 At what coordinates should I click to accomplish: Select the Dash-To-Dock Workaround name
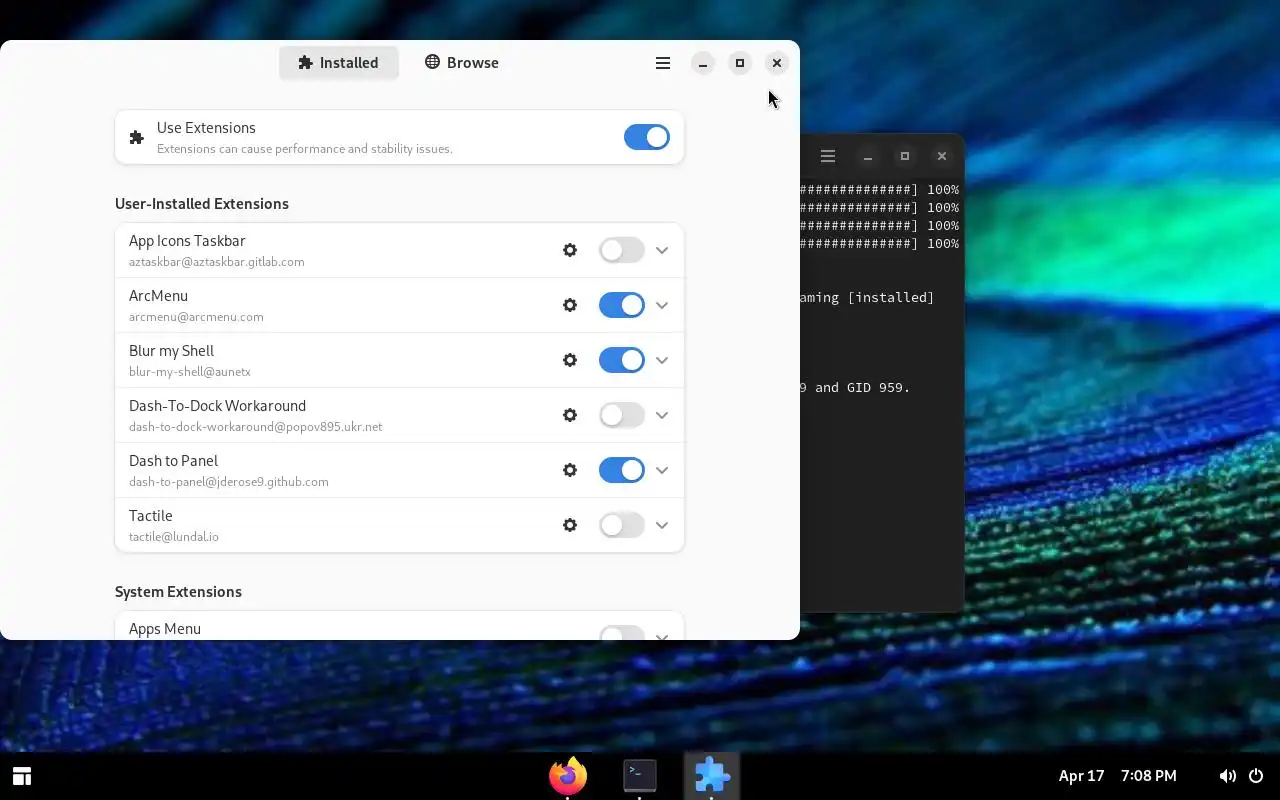point(217,406)
